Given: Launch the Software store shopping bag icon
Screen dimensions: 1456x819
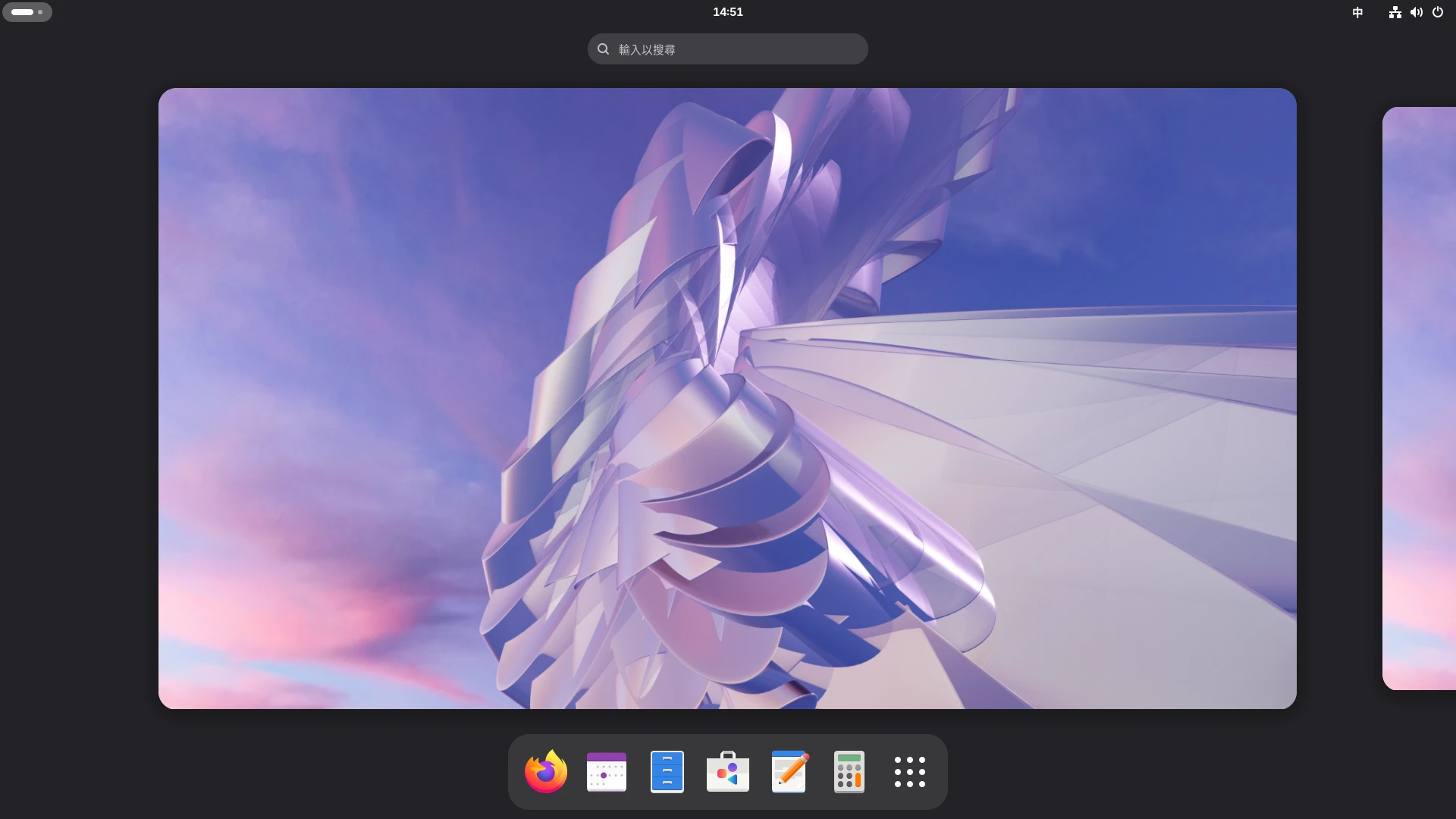Looking at the screenshot, I should tap(728, 772).
